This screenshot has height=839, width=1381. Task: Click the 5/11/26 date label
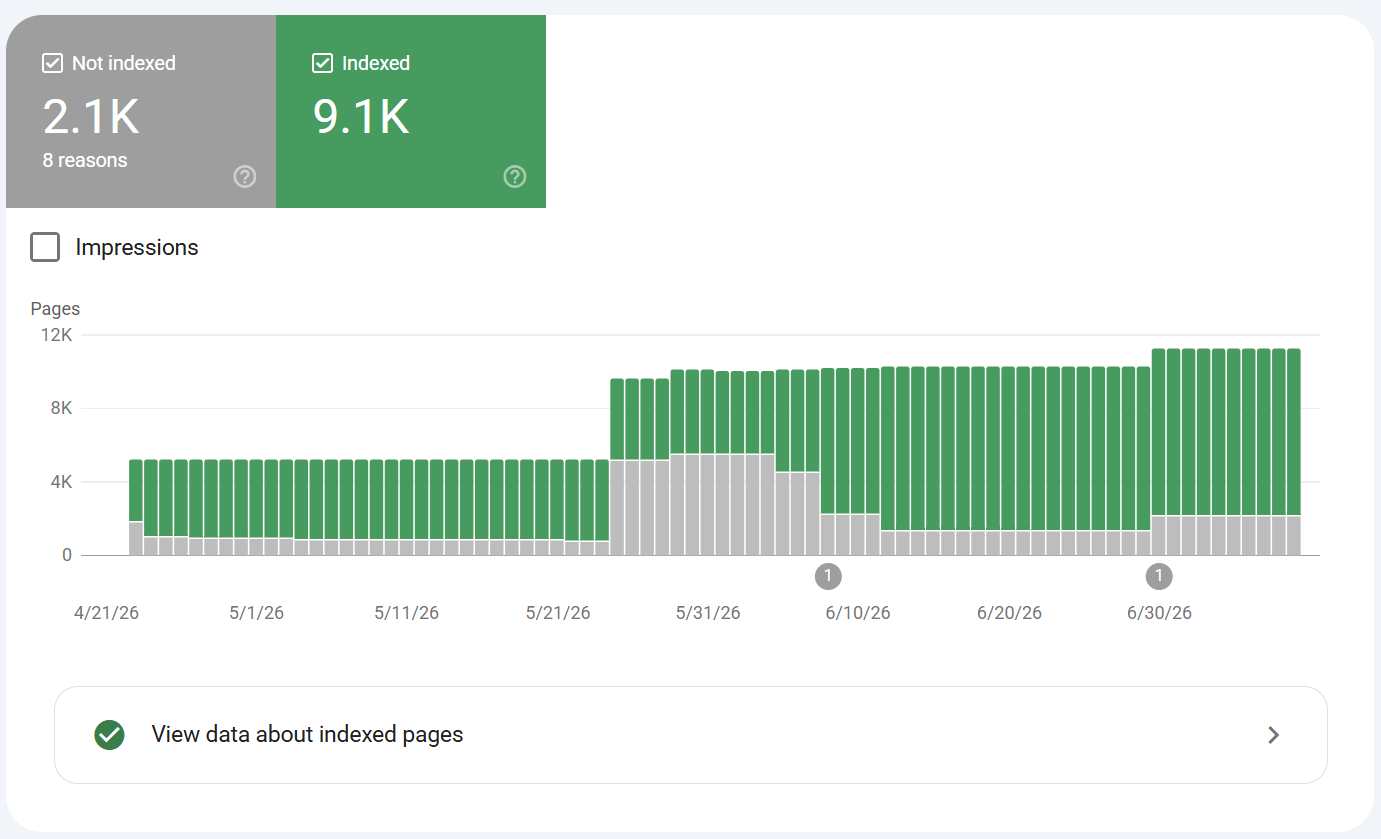tap(407, 613)
